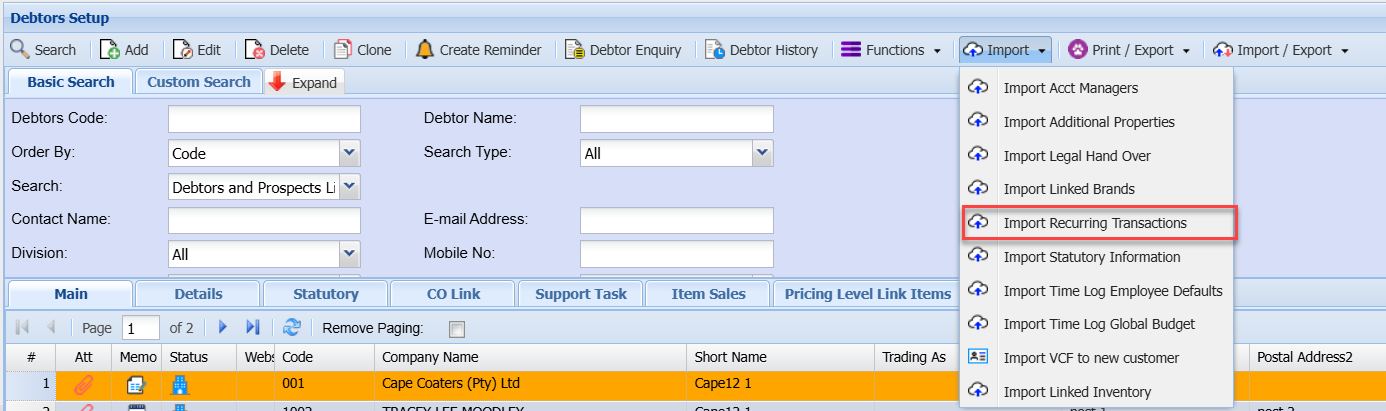Choose Import Recurring Transactions from menu
Image resolution: width=1386 pixels, height=411 pixels.
[1095, 223]
